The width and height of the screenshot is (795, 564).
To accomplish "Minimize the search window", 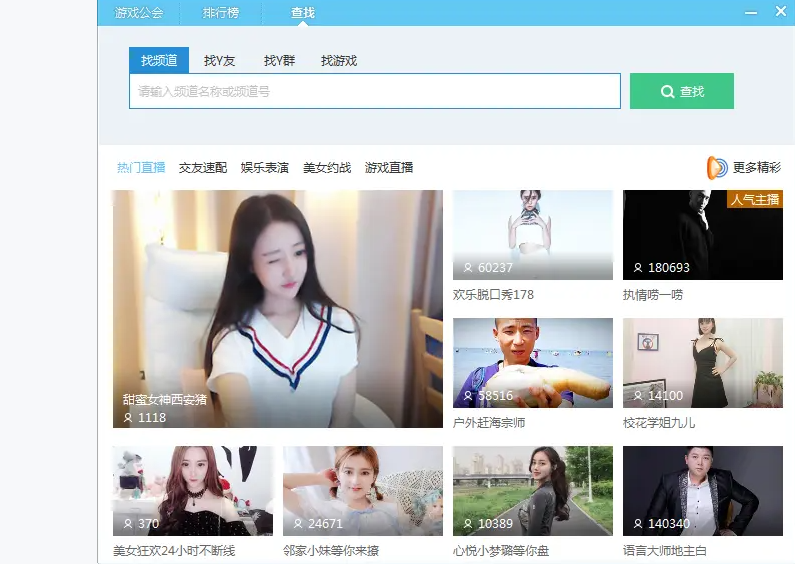I will click(x=751, y=13).
